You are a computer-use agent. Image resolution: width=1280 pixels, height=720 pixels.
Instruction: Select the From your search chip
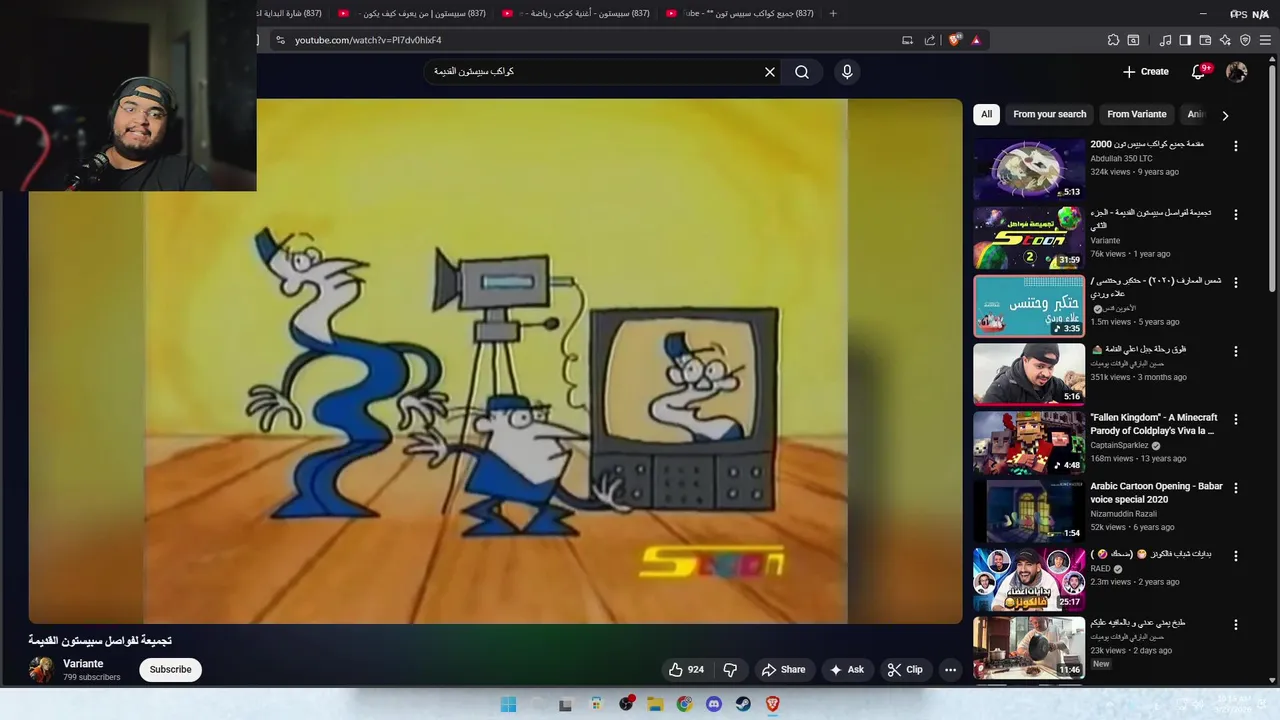[1049, 114]
